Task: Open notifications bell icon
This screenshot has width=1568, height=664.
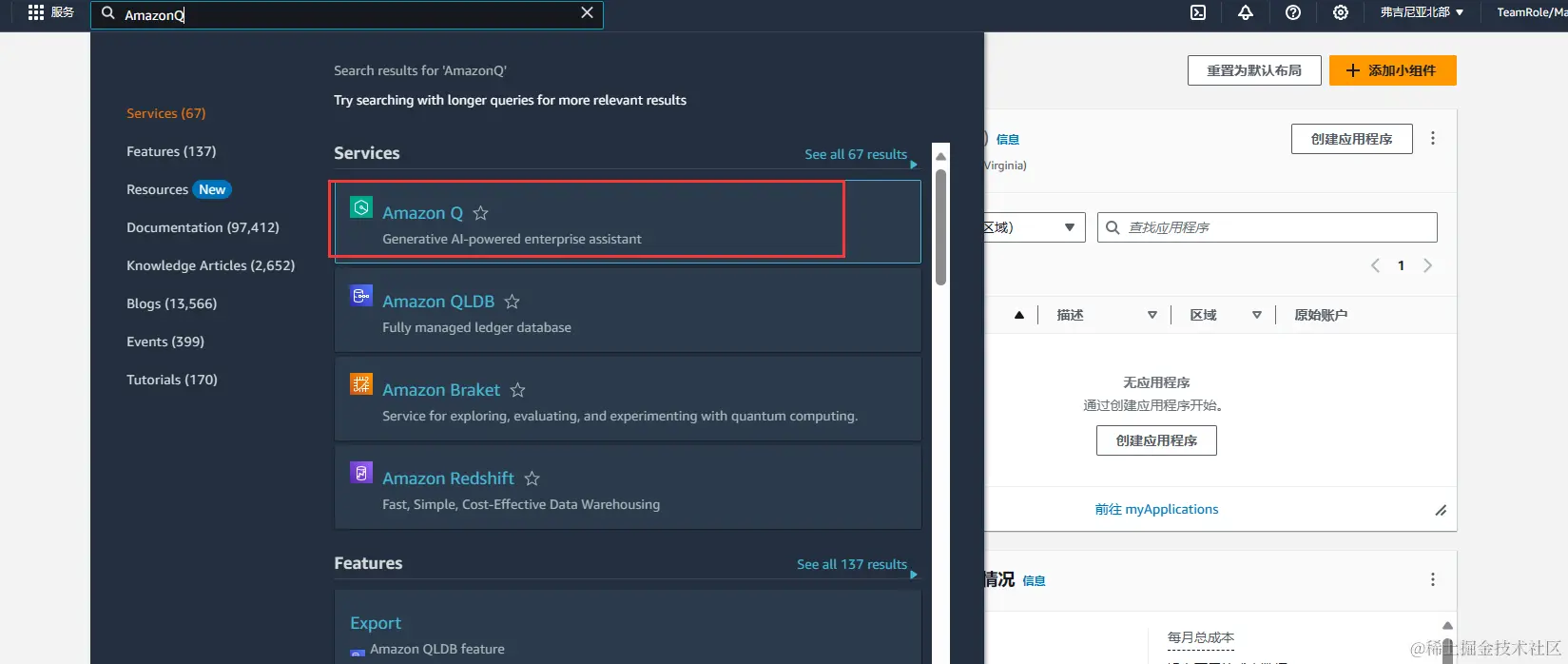Action: pyautogui.click(x=1246, y=12)
